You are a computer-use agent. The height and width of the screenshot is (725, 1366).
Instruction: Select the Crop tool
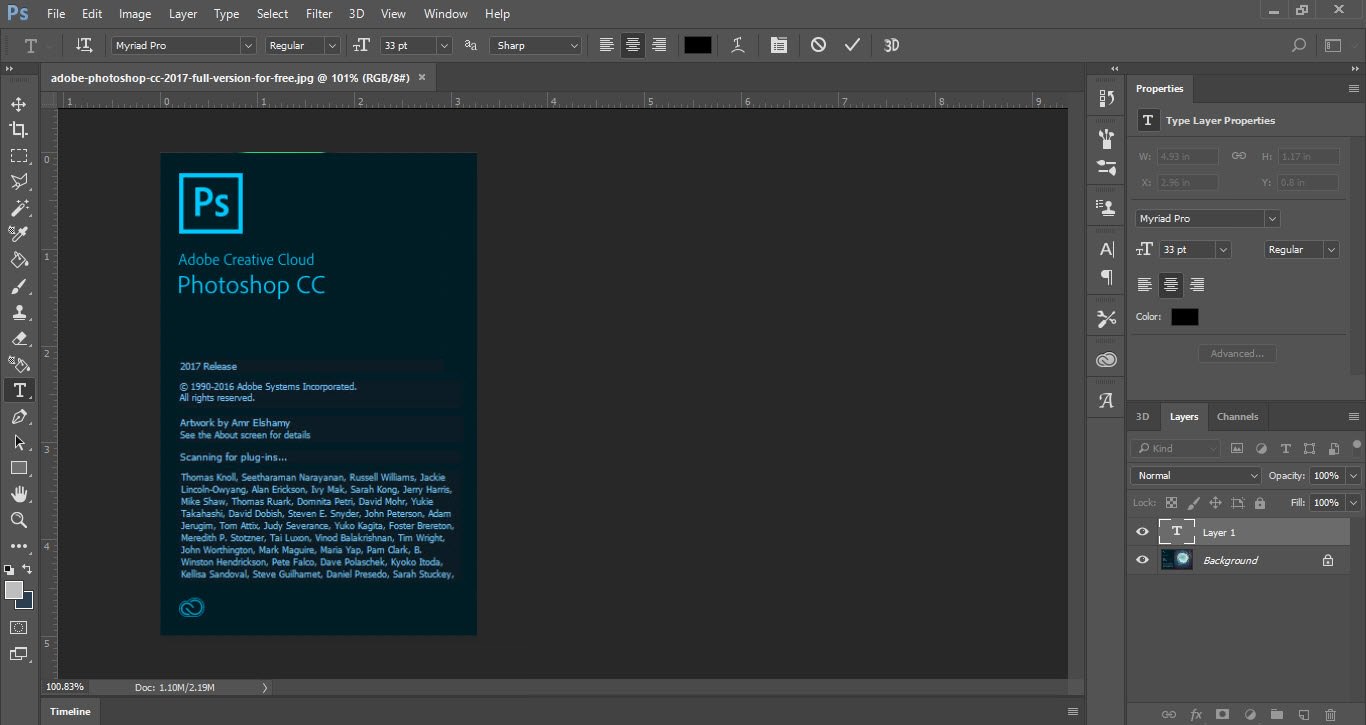pos(19,130)
